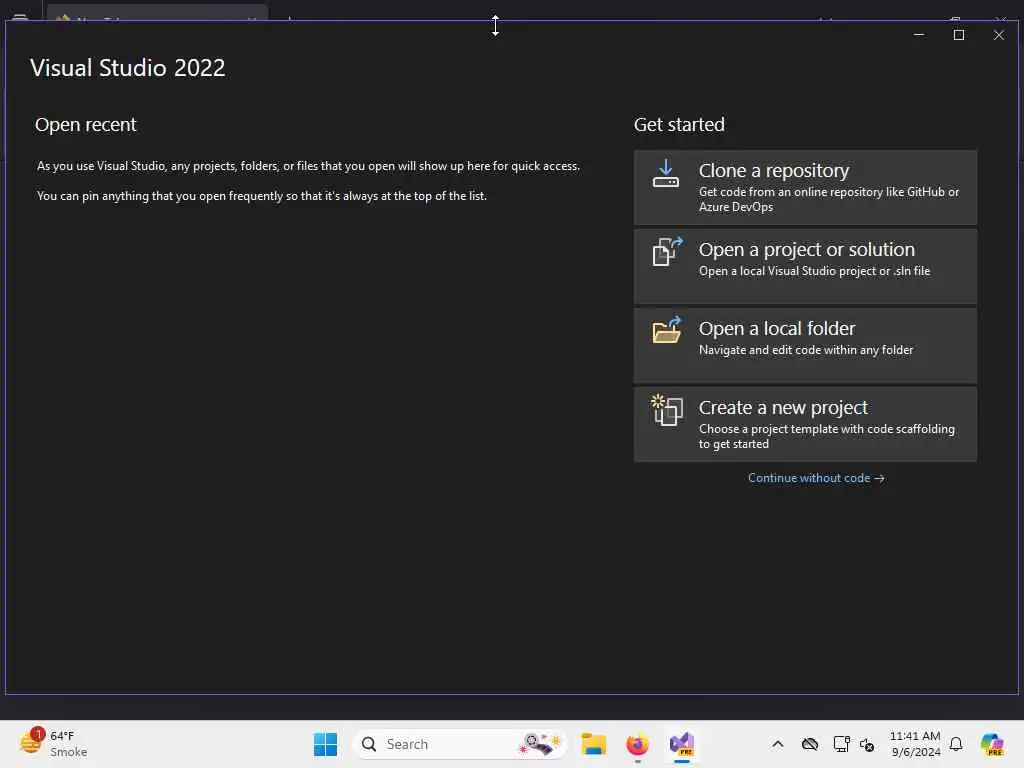This screenshot has height=768, width=1024.
Task: Open Copilot preview from the taskbar
Action: pos(992,744)
